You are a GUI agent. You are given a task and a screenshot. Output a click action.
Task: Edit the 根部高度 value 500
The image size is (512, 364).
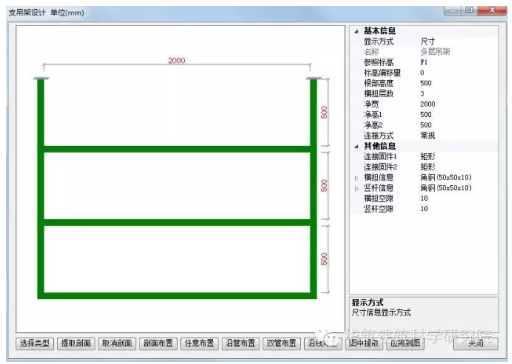tap(426, 83)
